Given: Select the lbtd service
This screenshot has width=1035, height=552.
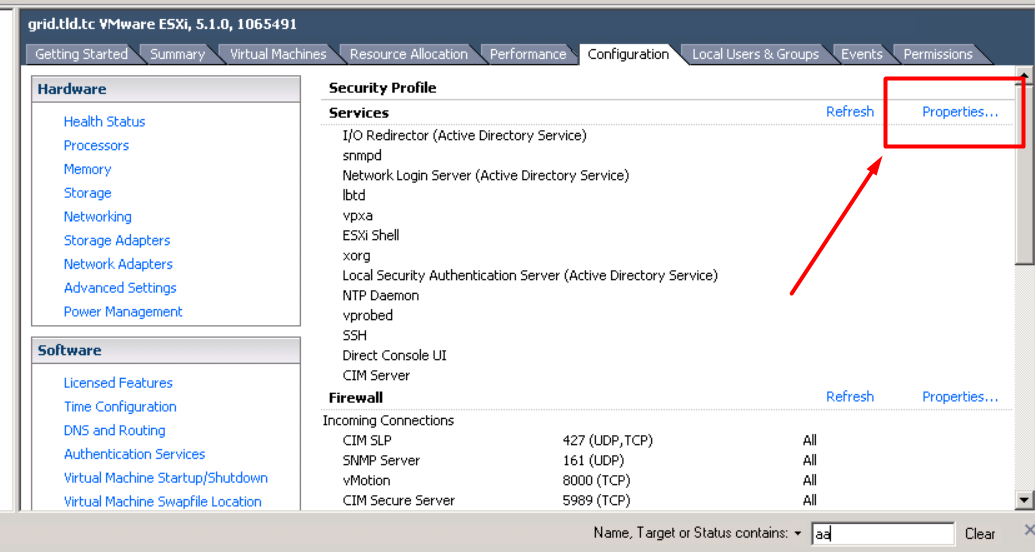Looking at the screenshot, I should tap(354, 195).
